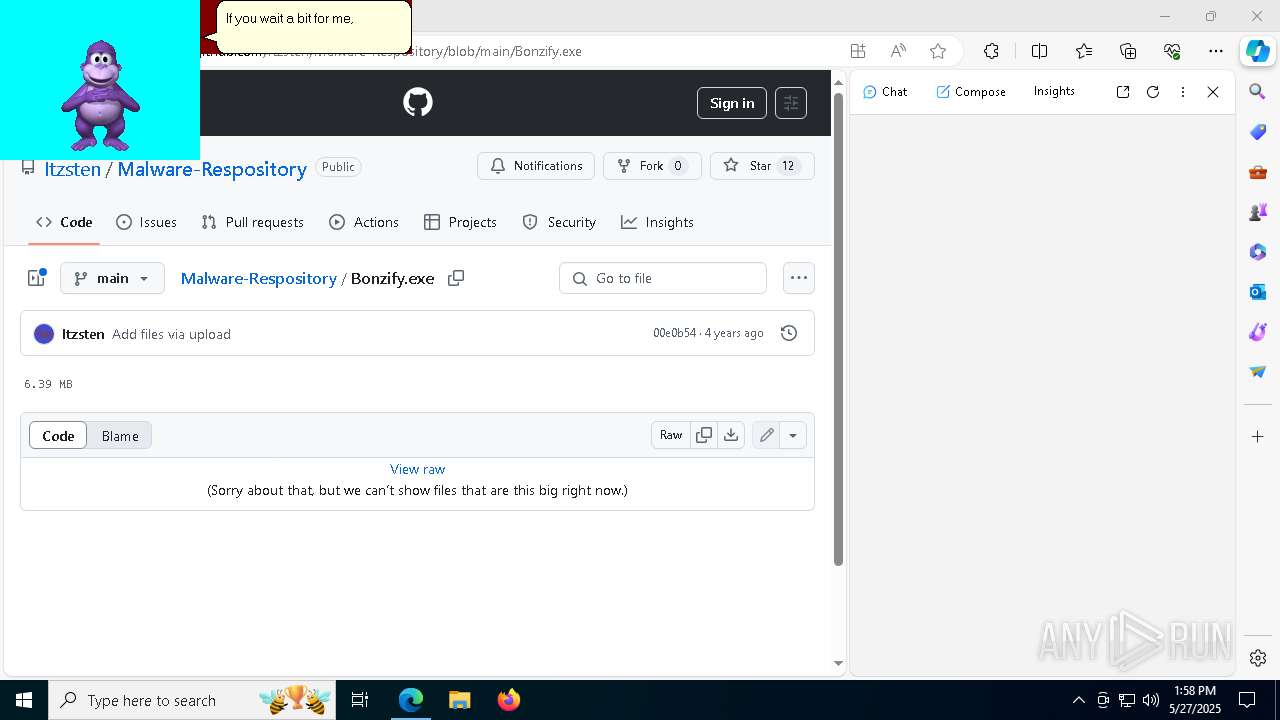Open the Malware-Respository repo link in header

coord(212,169)
